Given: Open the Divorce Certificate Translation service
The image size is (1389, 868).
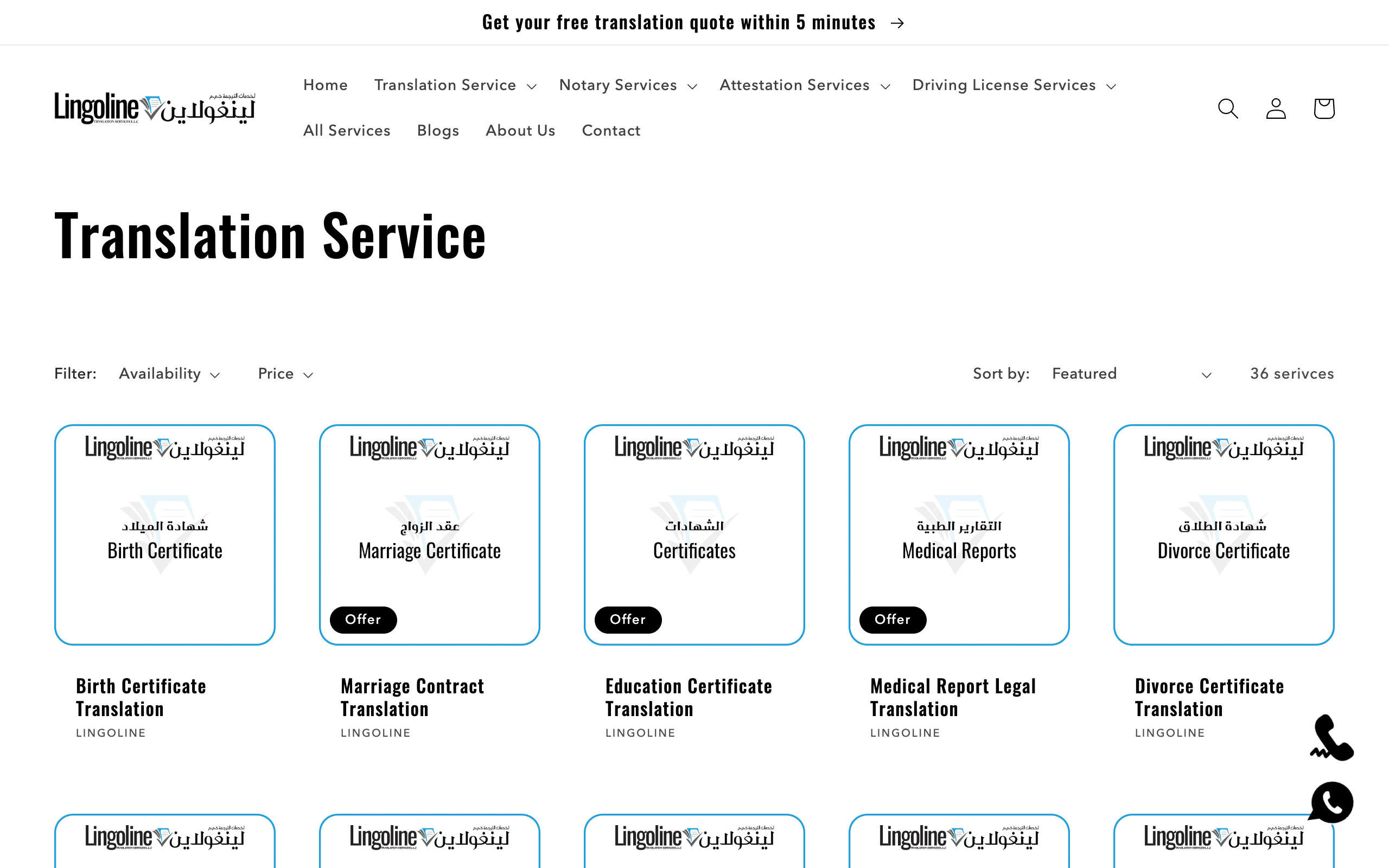Looking at the screenshot, I should pyautogui.click(x=1209, y=697).
